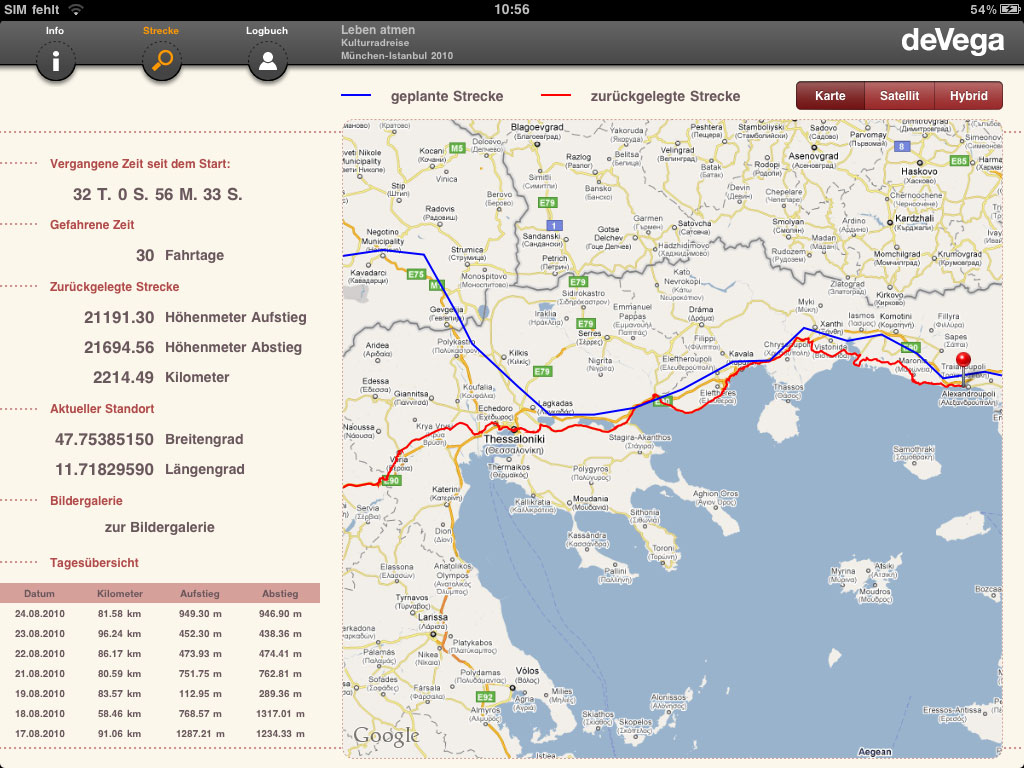This screenshot has width=1024, height=768.
Task: Select the Strecke magnifier icon
Action: (x=161, y=61)
